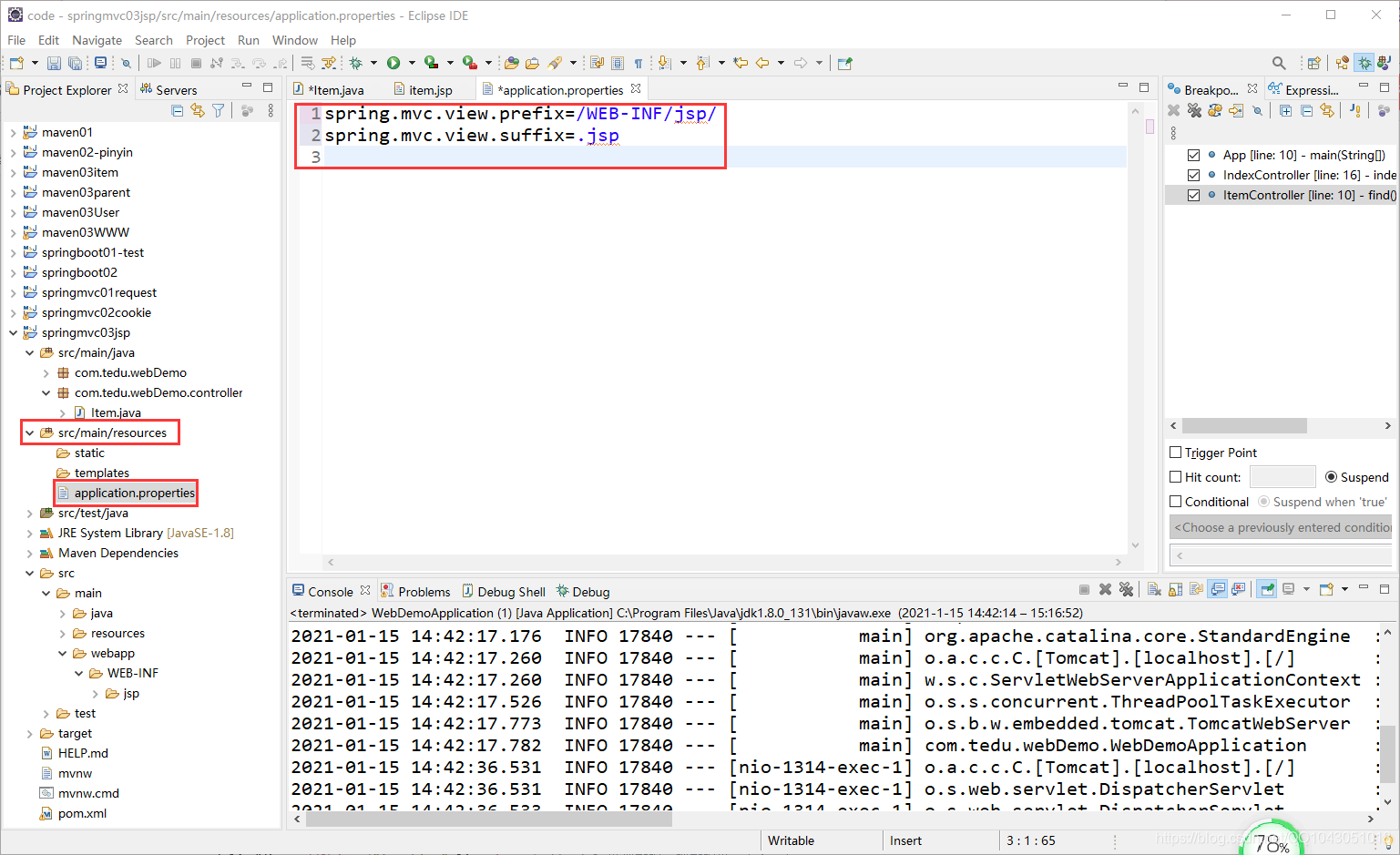This screenshot has height=855, width=1400.
Task: Collapse the src/main/resources folder
Action: [x=29, y=433]
